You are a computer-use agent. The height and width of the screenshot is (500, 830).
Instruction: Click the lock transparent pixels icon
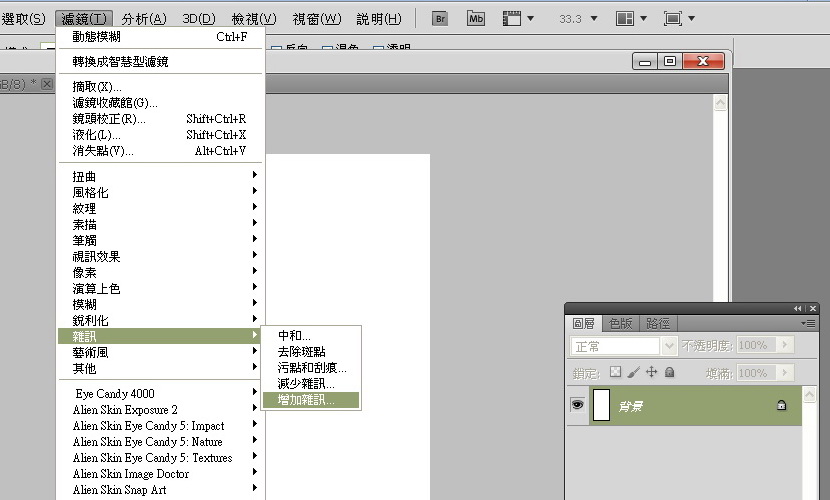(615, 372)
